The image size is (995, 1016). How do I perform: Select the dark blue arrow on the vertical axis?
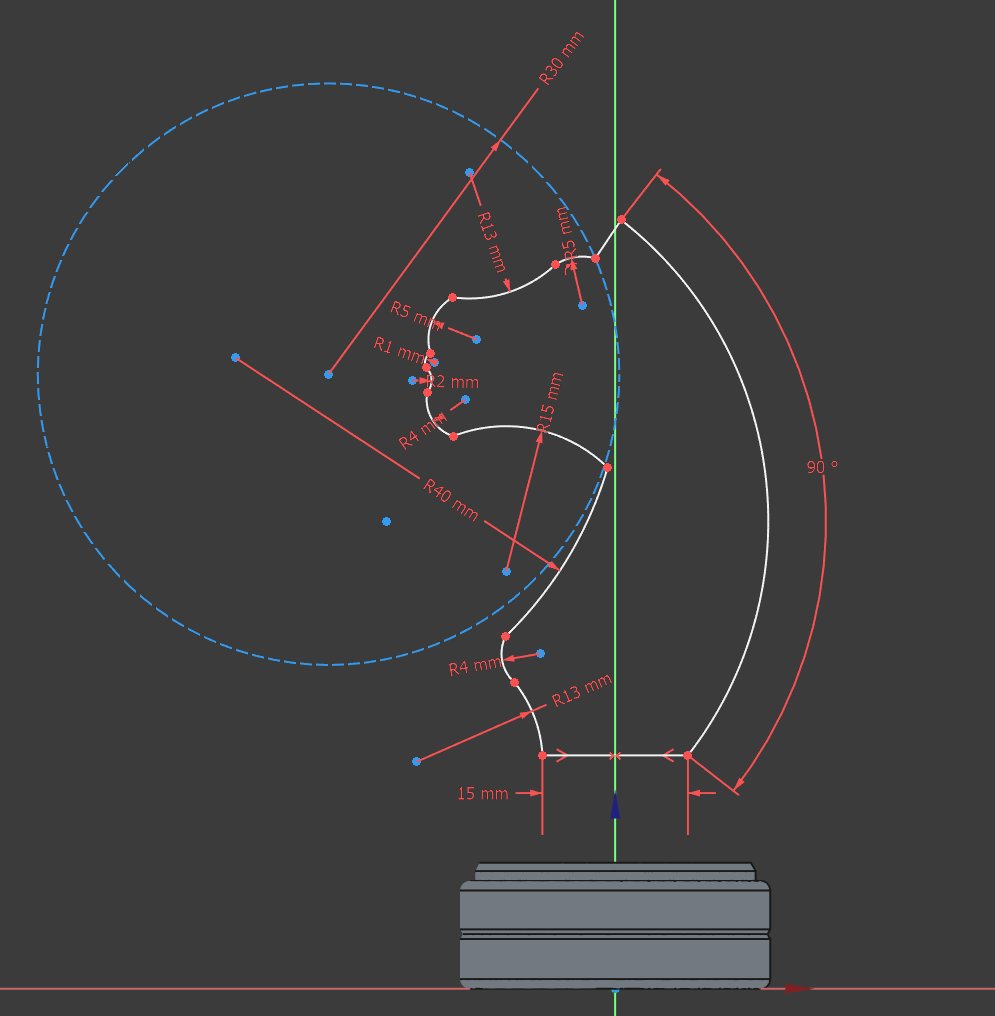tap(615, 805)
